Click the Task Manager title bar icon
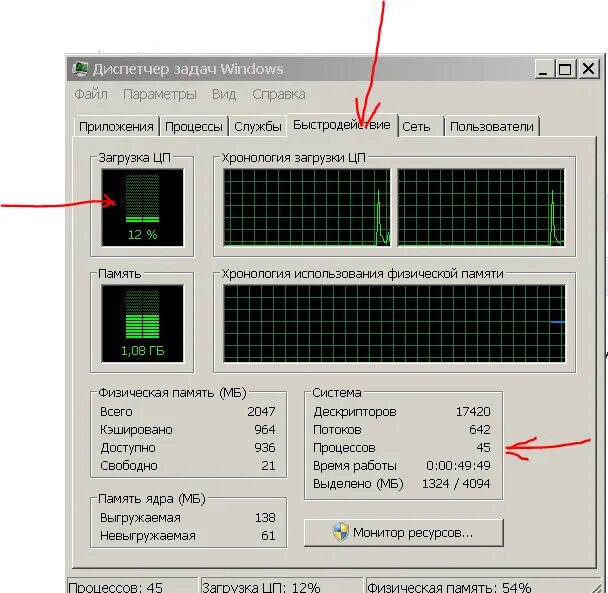The width and height of the screenshot is (608, 593). 80,69
